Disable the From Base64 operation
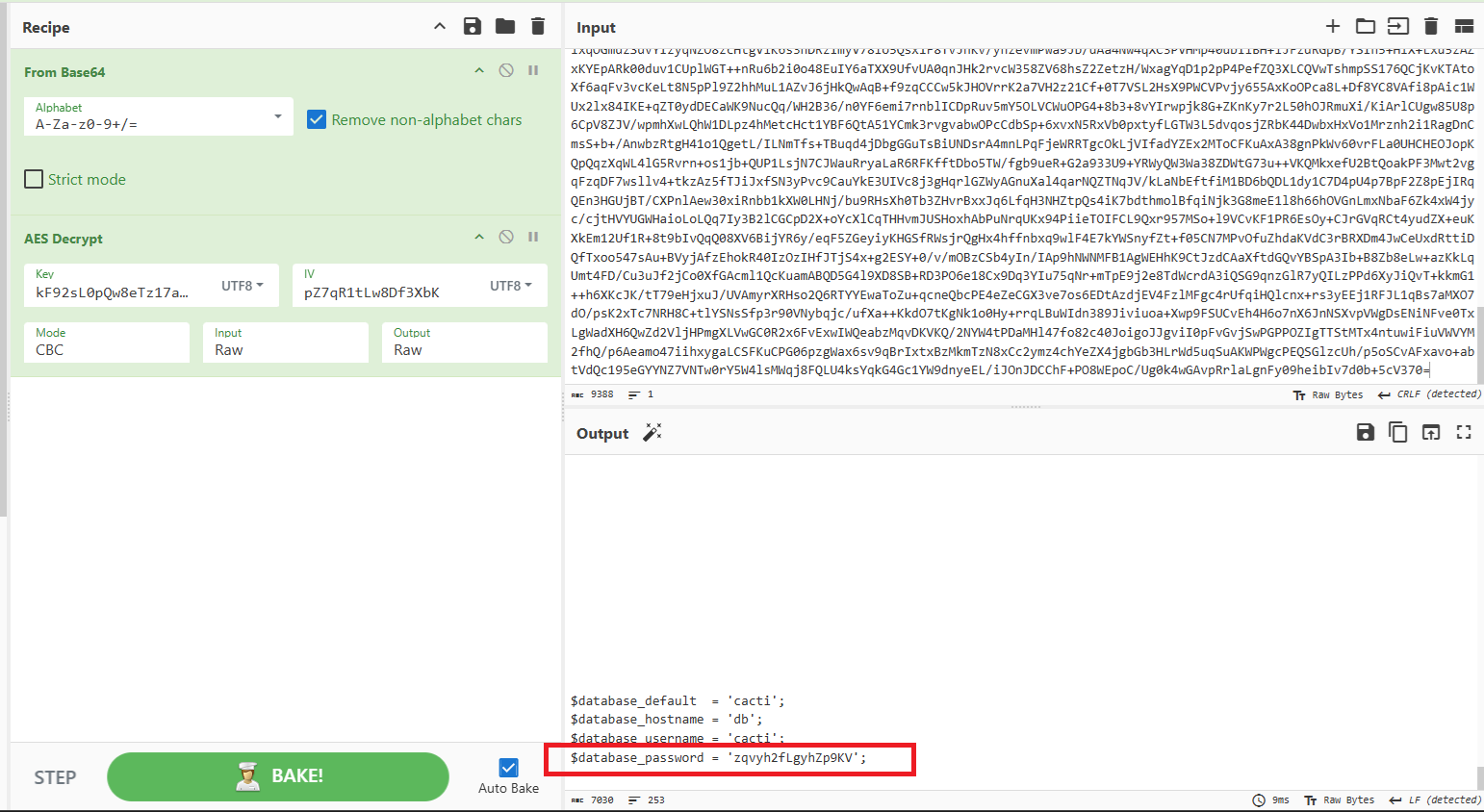This screenshot has width=1484, height=812. coord(506,70)
